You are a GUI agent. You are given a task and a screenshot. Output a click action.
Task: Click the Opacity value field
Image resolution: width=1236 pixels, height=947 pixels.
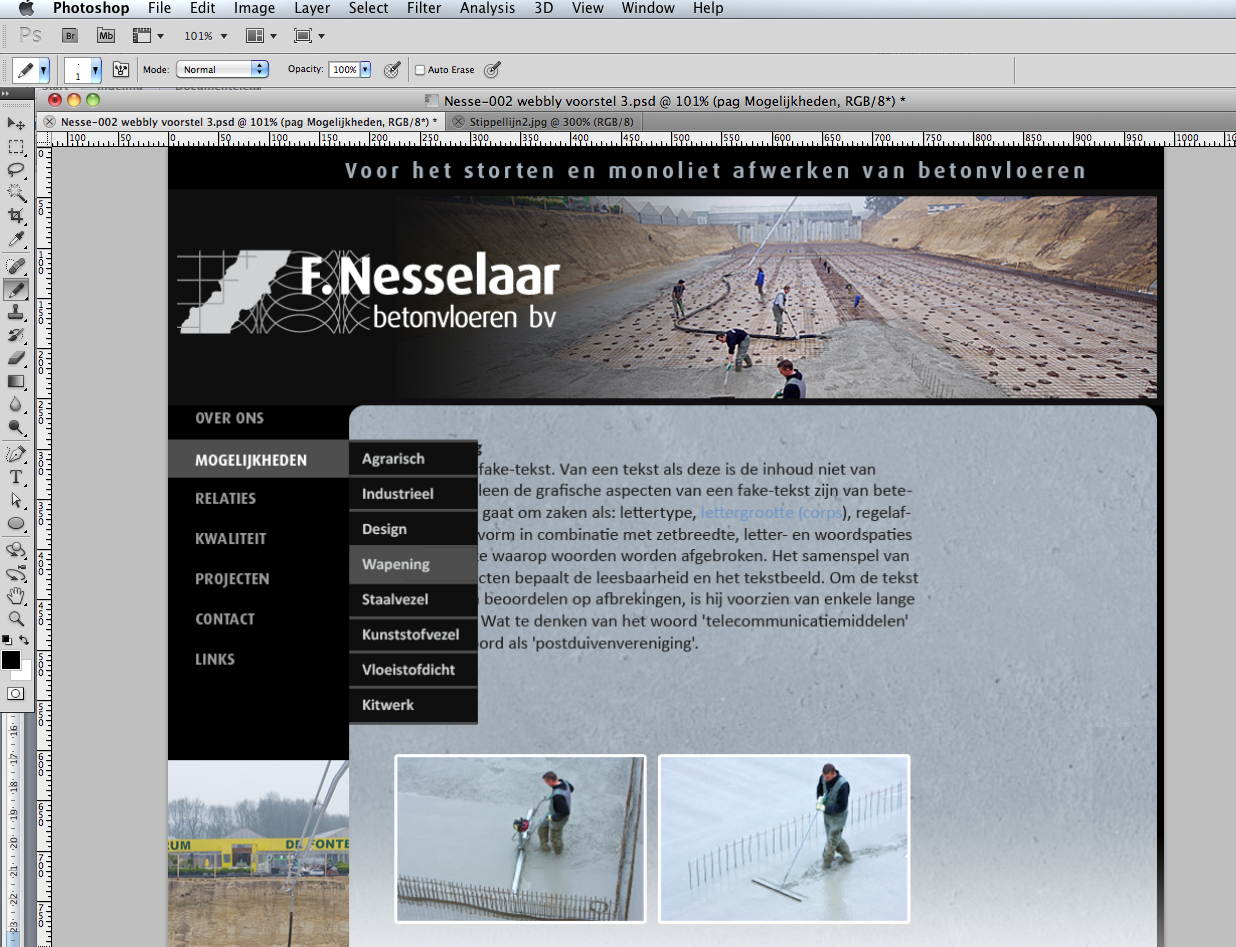click(343, 70)
